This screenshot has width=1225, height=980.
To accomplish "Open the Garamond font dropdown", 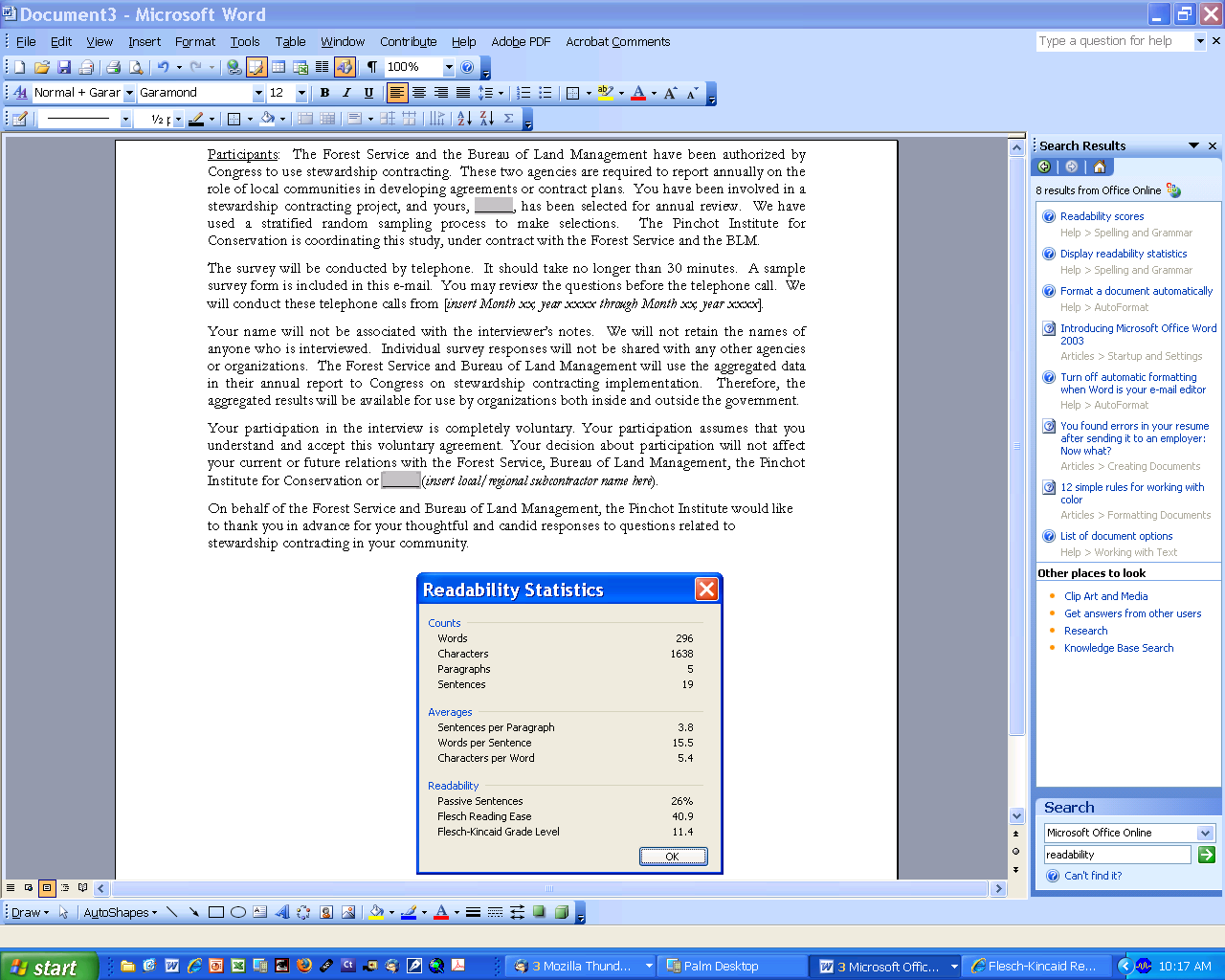I will tap(257, 93).
